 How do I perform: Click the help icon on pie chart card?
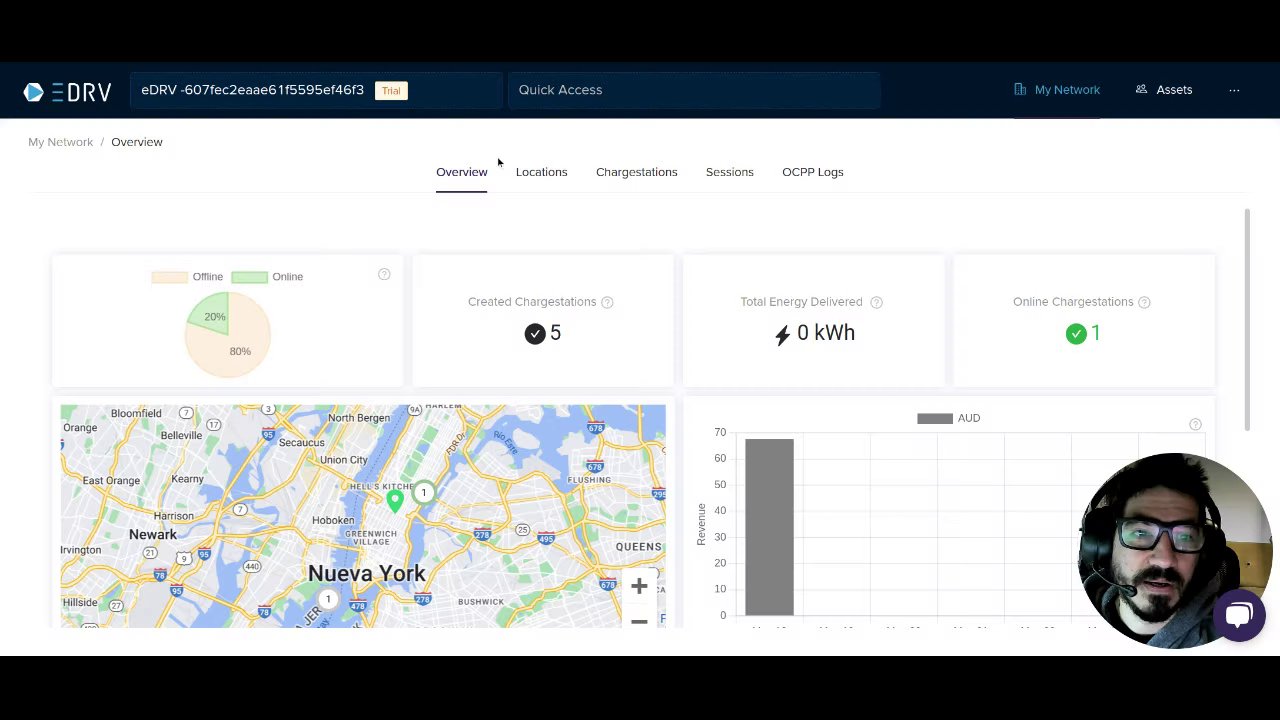384,274
